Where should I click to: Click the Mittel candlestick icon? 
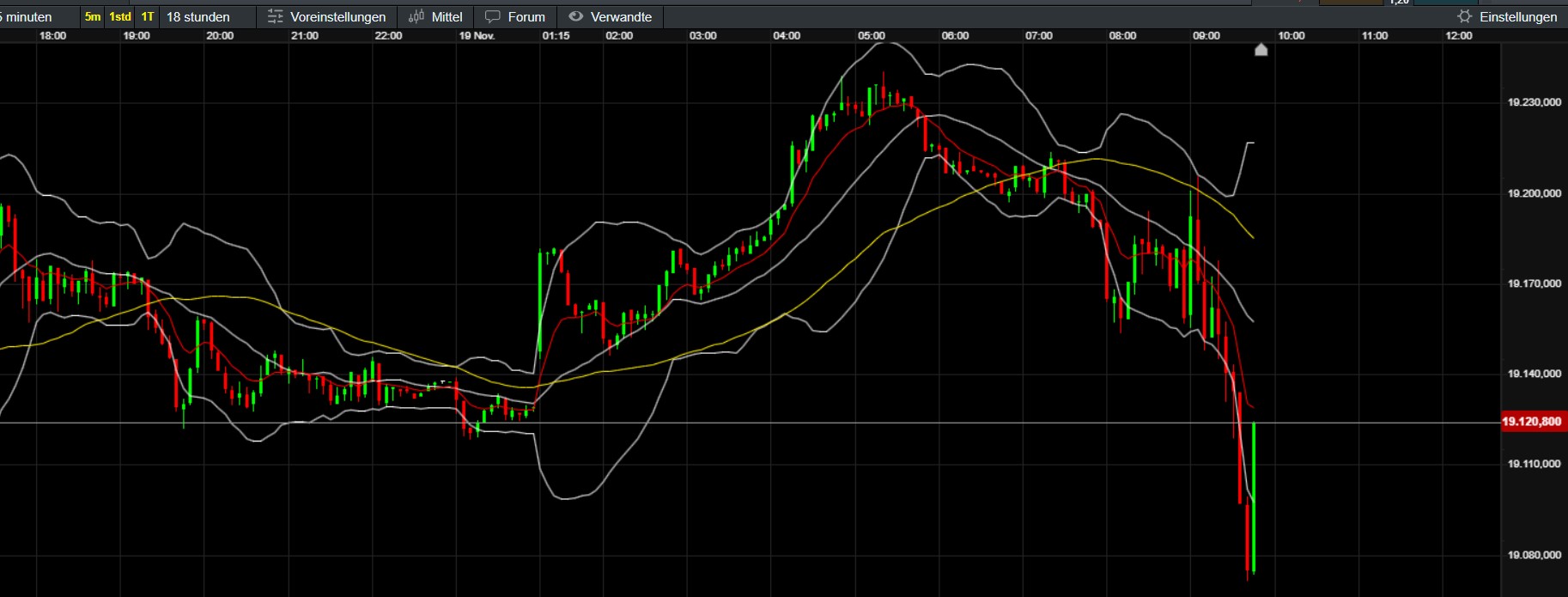pyautogui.click(x=416, y=16)
